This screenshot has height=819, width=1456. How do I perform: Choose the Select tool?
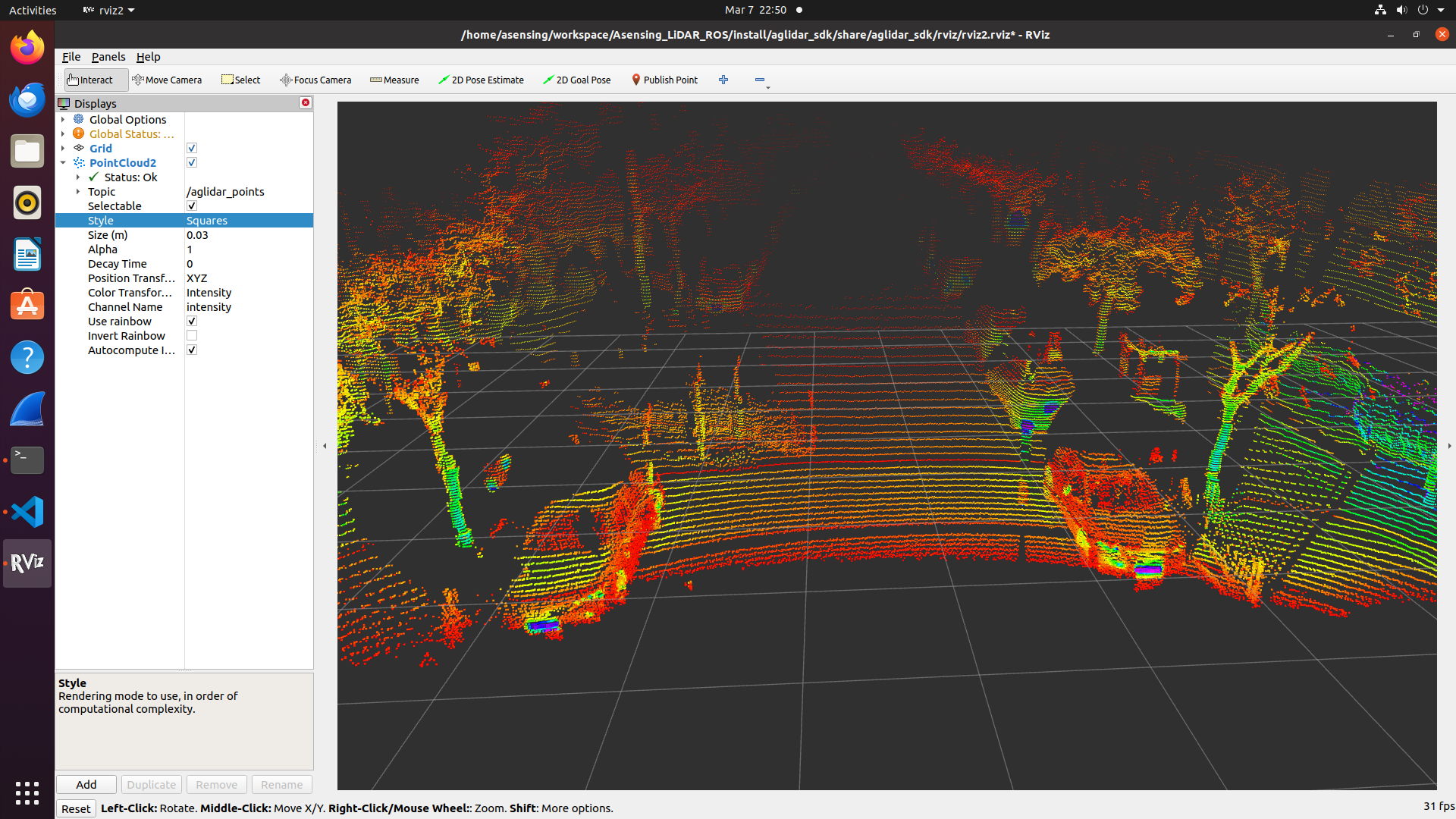pos(240,80)
